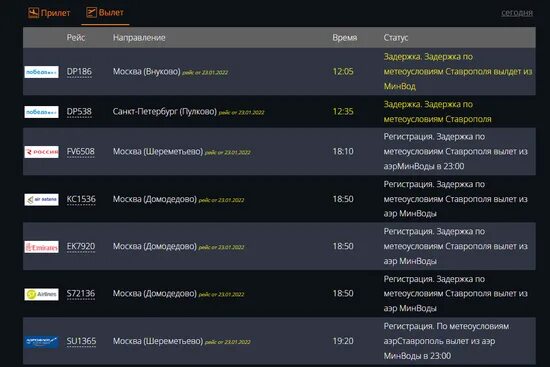This screenshot has width=550, height=367.
Task: Select Москва (Шереметьево) destination of SU1365
Action: coord(158,341)
